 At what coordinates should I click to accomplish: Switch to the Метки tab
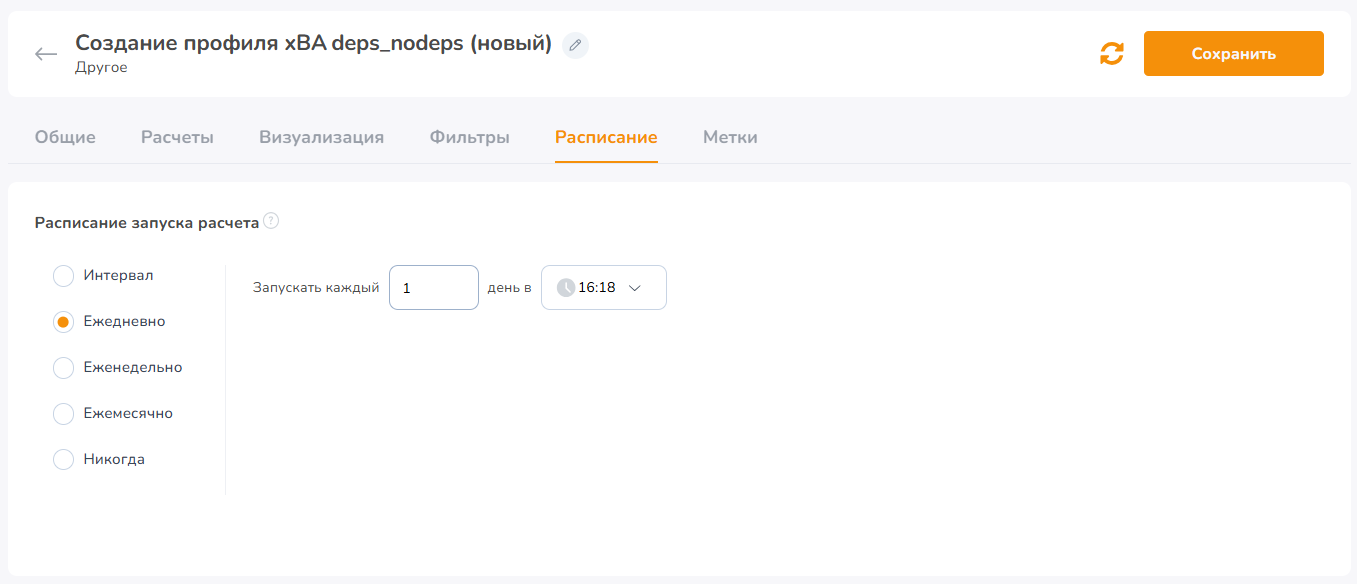point(730,138)
